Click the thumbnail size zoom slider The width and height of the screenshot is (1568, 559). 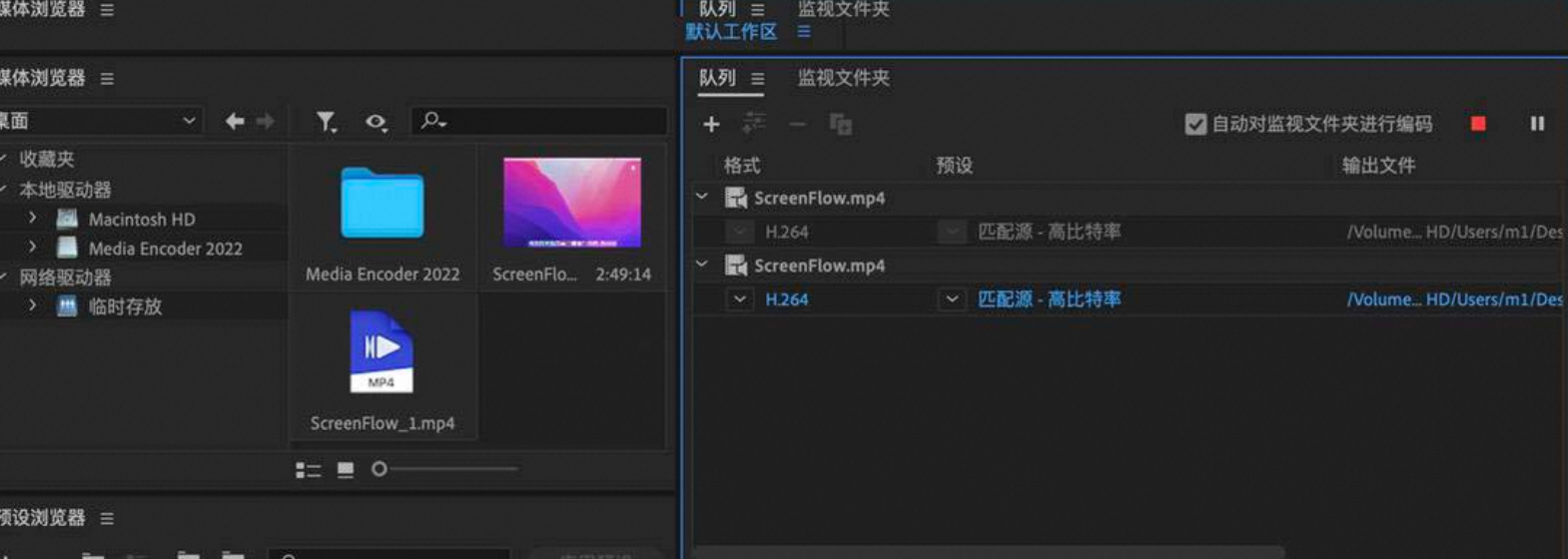coord(443,468)
